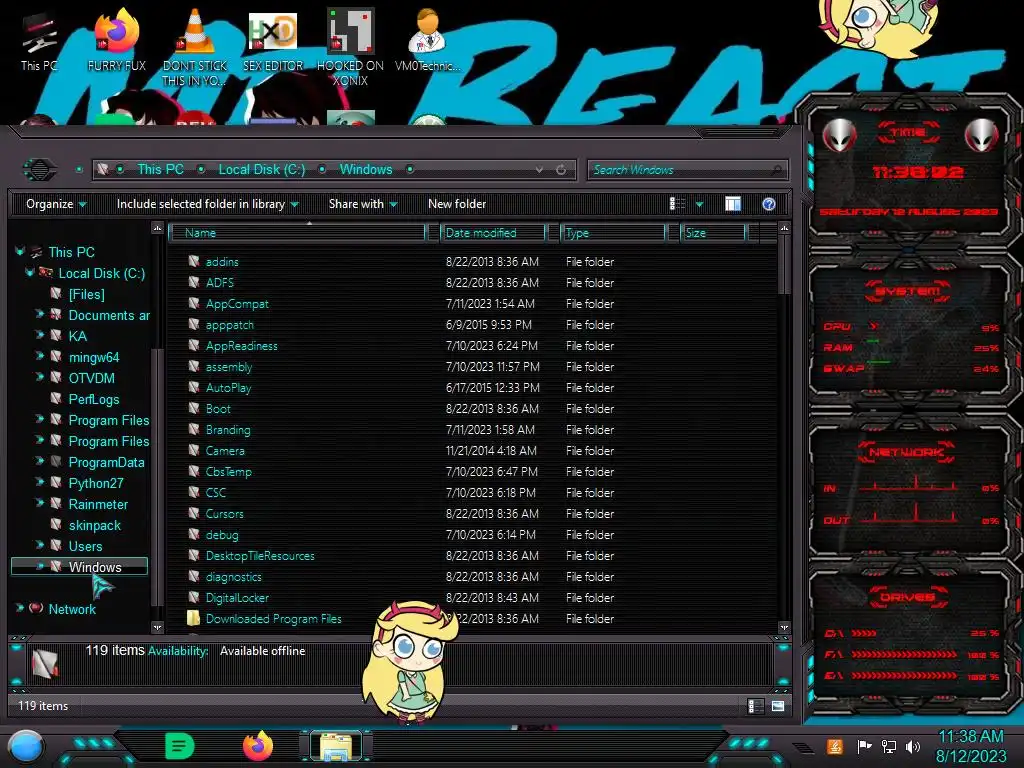Open the This PC desktop icon
1024x768 pixels.
39,42
